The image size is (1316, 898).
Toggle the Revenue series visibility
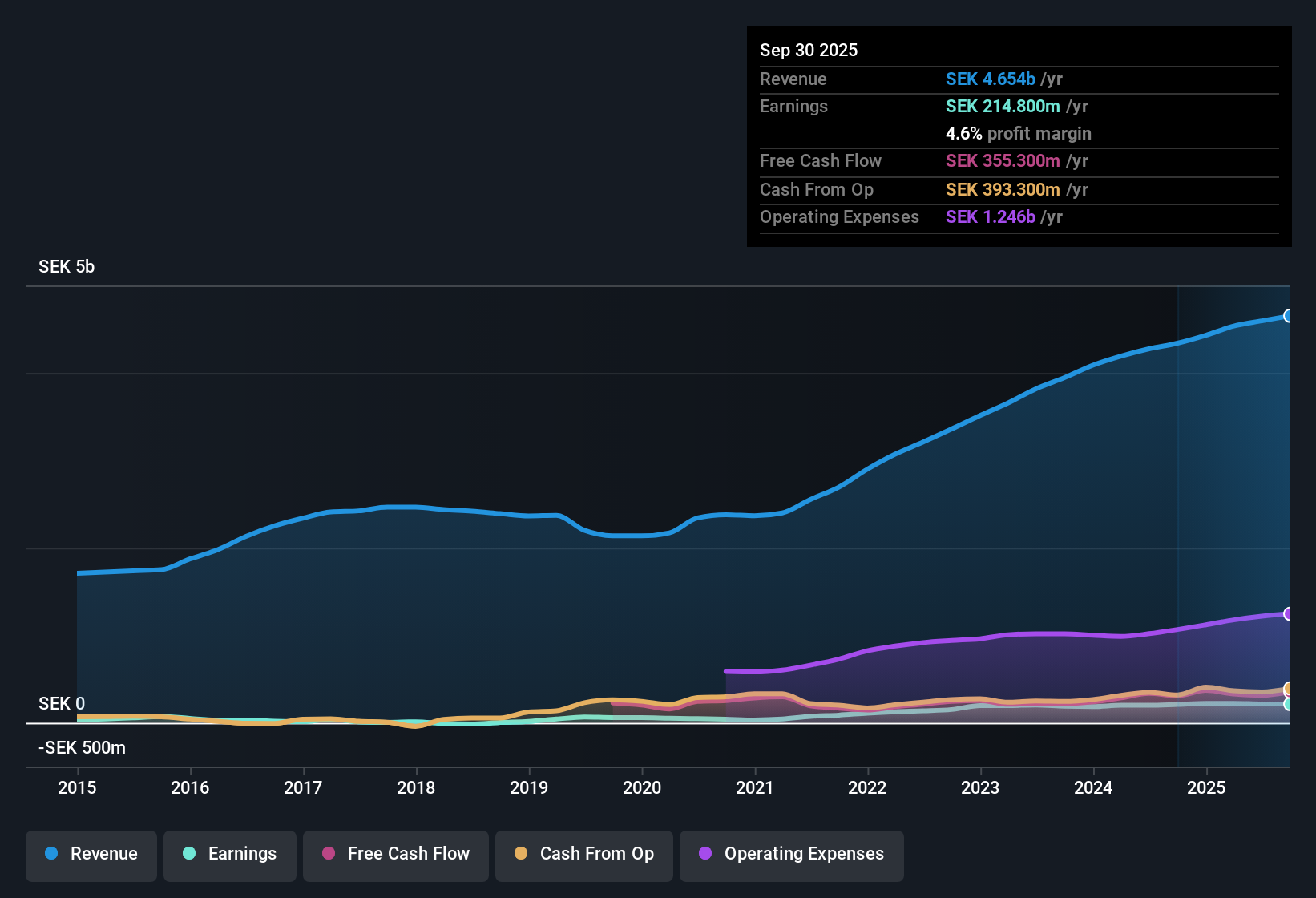pyautogui.click(x=91, y=854)
